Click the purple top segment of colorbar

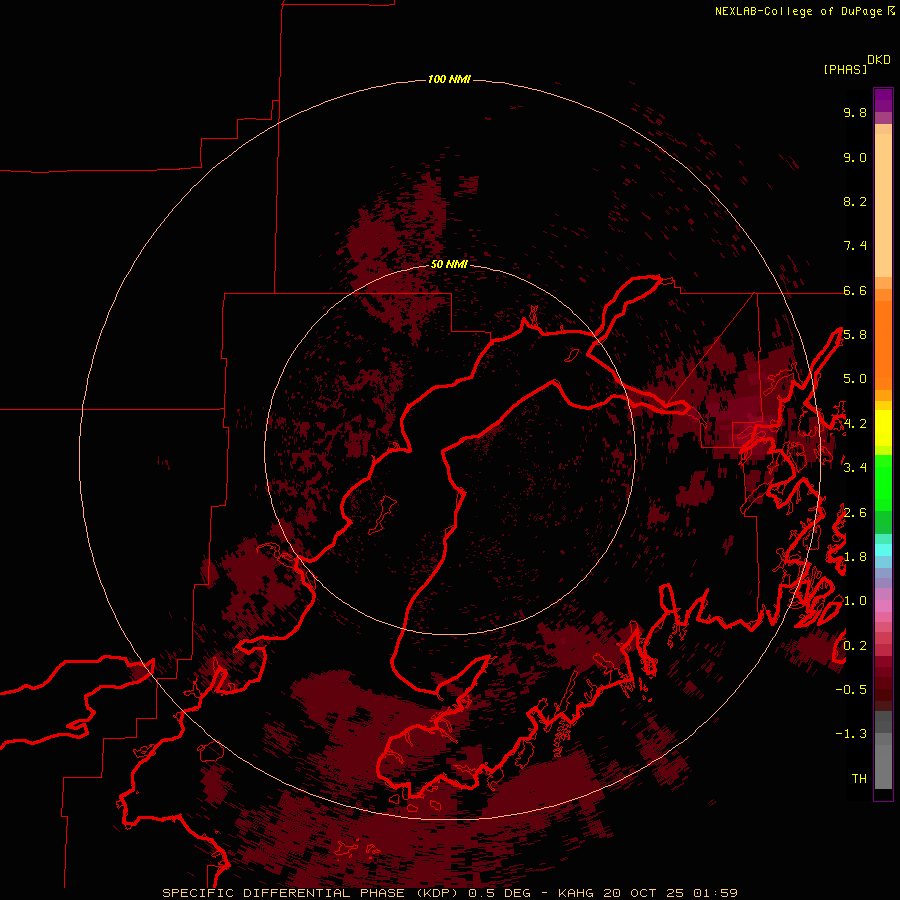[883, 100]
